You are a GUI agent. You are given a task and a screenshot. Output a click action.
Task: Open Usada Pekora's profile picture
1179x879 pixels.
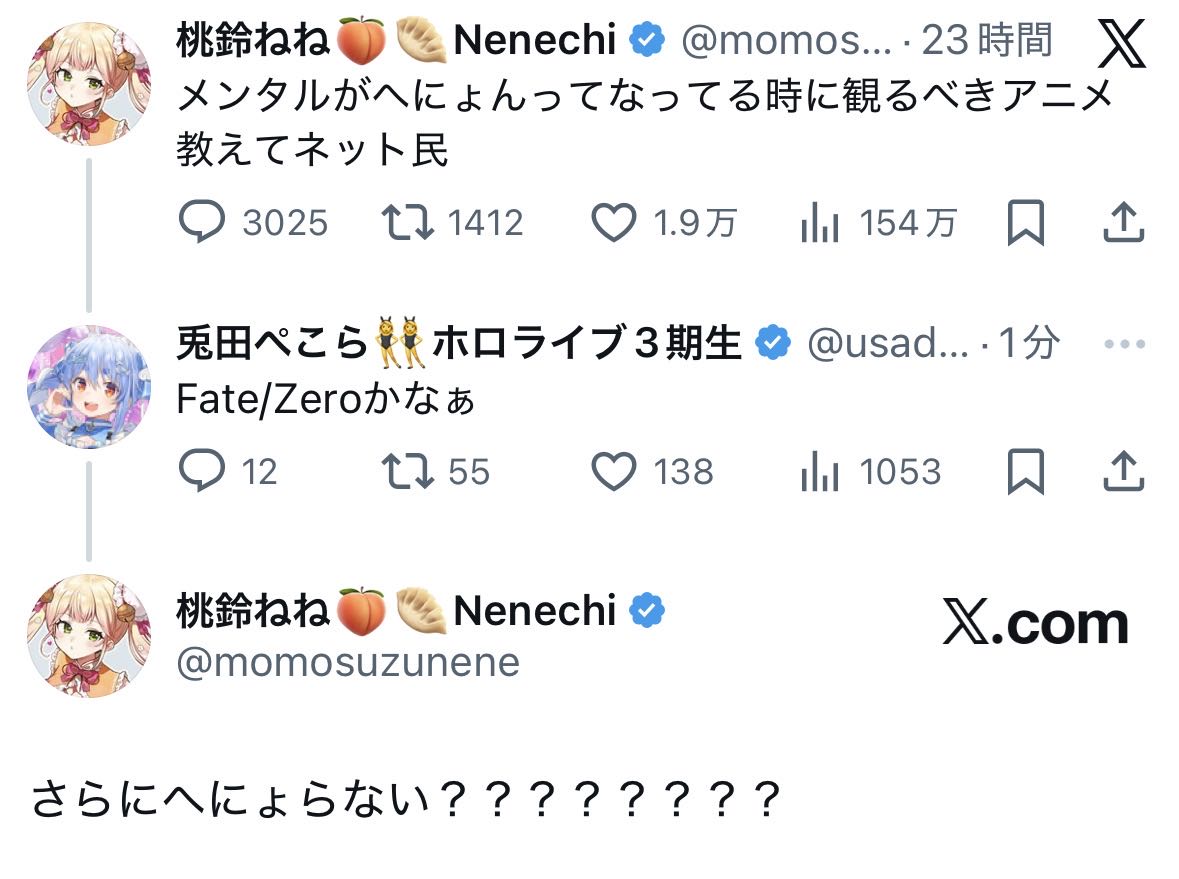(x=88, y=386)
